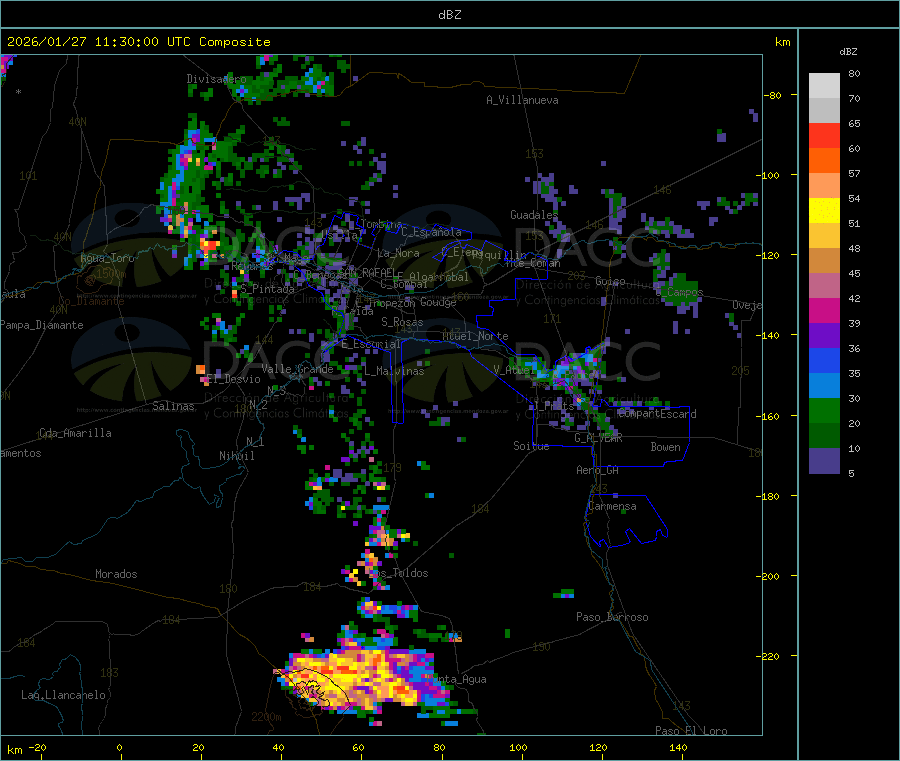Click the L_Malvinas map label

394,371
